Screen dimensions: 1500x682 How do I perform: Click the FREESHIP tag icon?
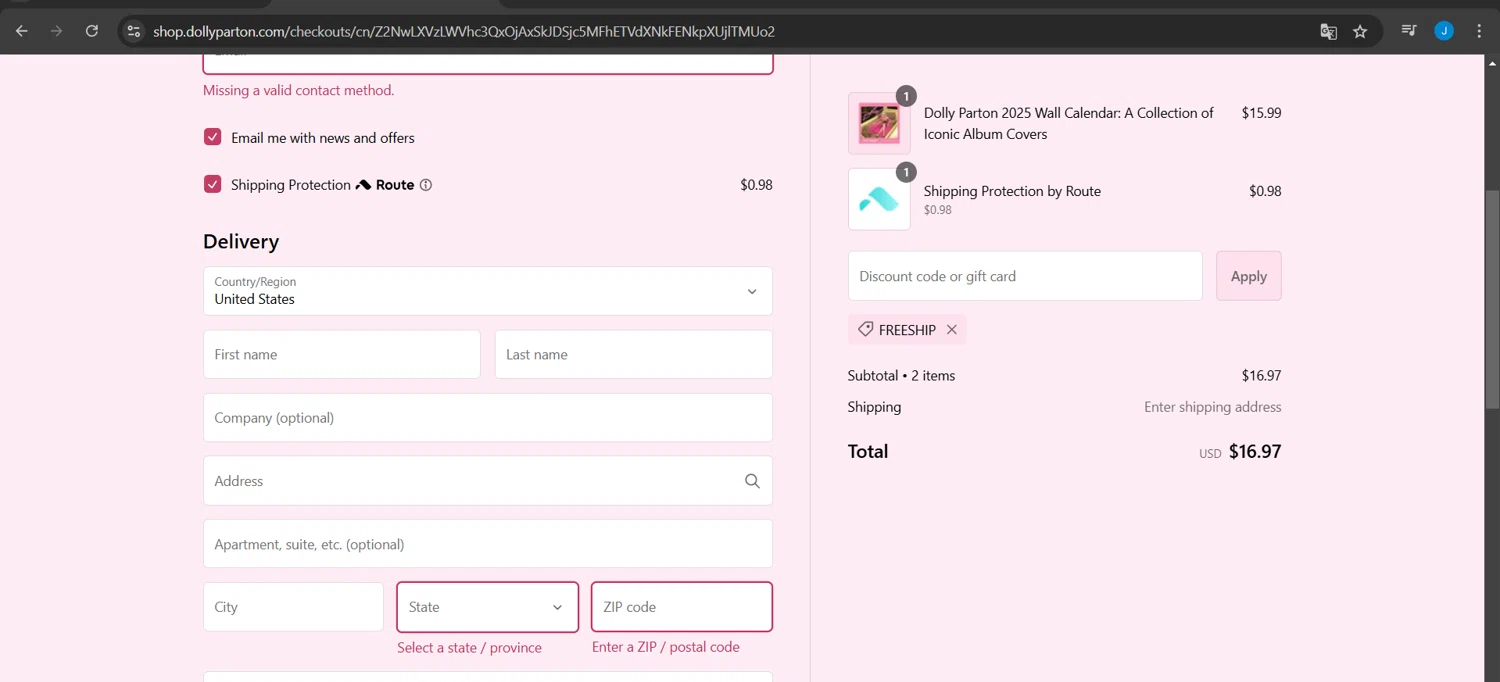coord(865,329)
